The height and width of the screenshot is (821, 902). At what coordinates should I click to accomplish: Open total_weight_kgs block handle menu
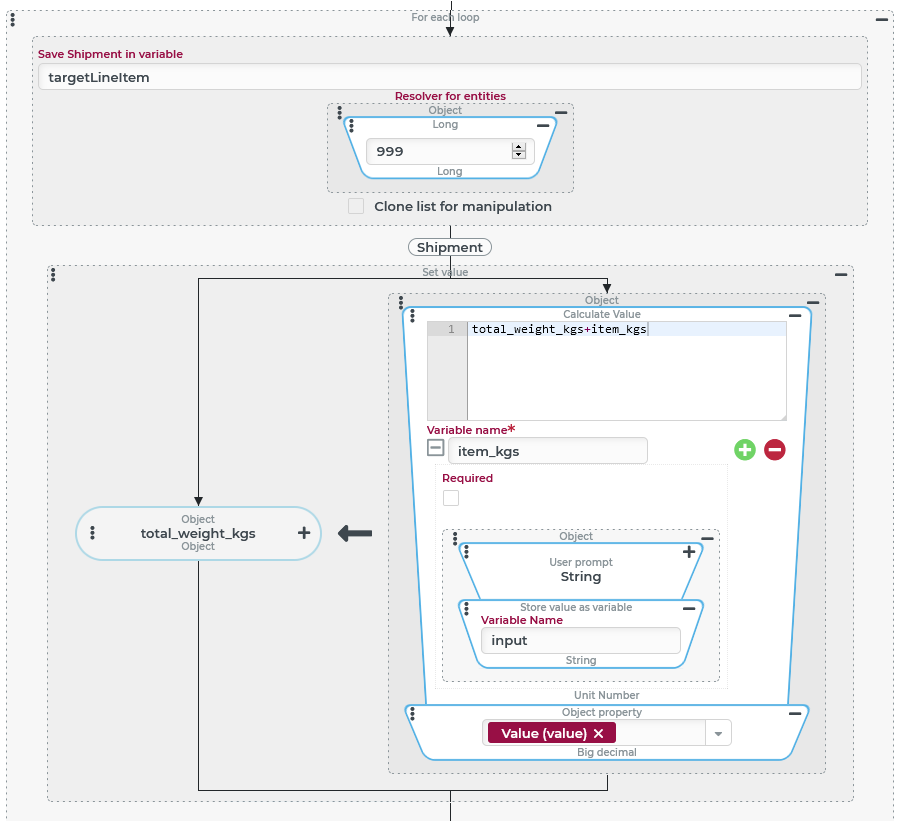(93, 533)
